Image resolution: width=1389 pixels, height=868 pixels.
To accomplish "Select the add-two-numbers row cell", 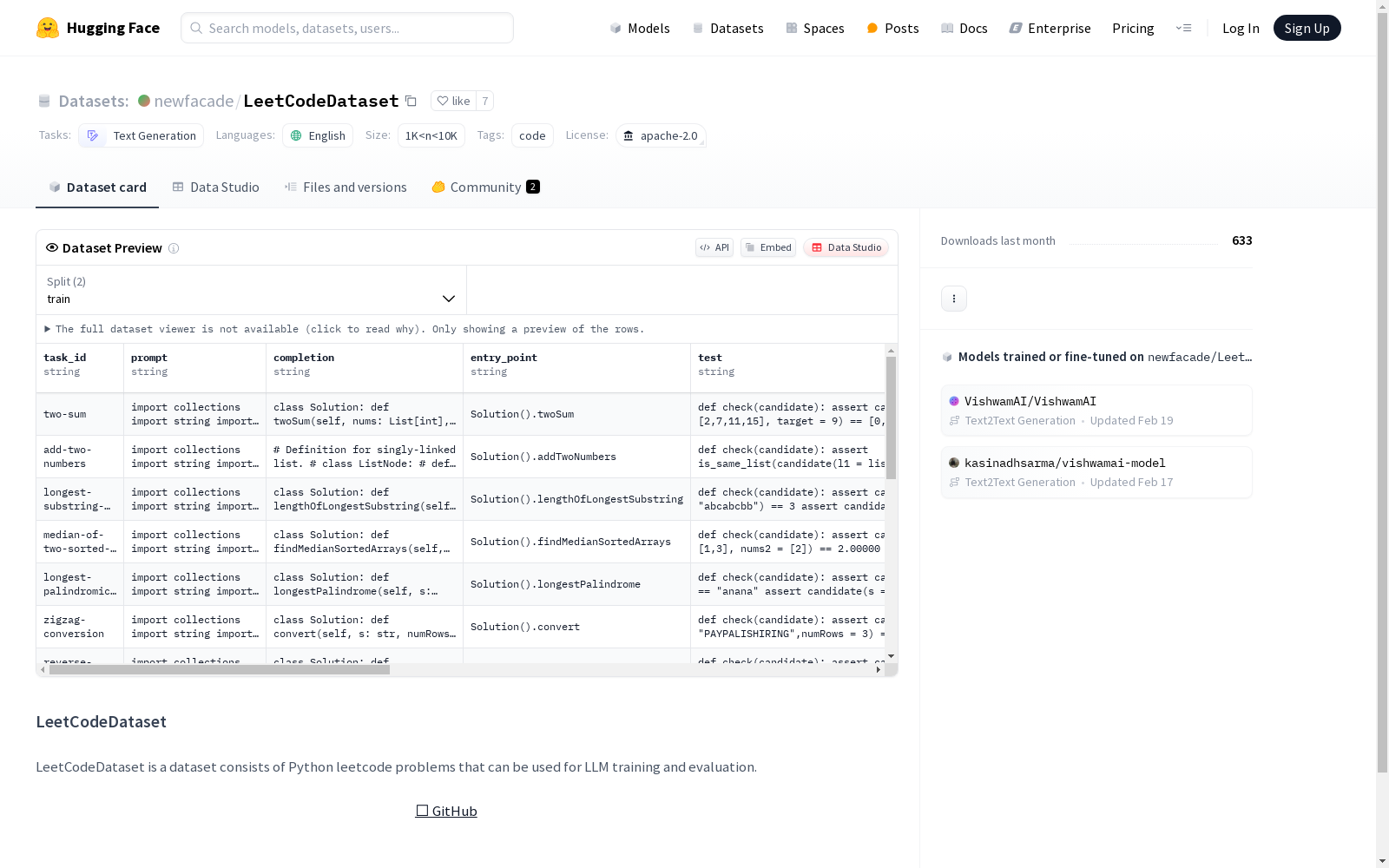I will 80,457.
